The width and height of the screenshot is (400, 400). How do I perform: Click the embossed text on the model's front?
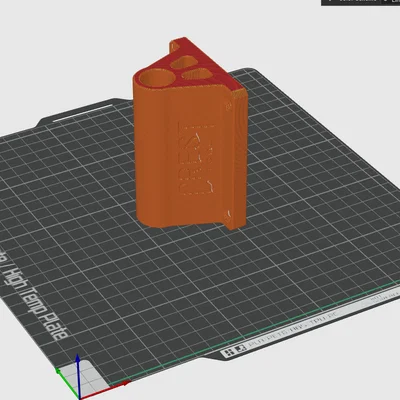[x=197, y=158]
